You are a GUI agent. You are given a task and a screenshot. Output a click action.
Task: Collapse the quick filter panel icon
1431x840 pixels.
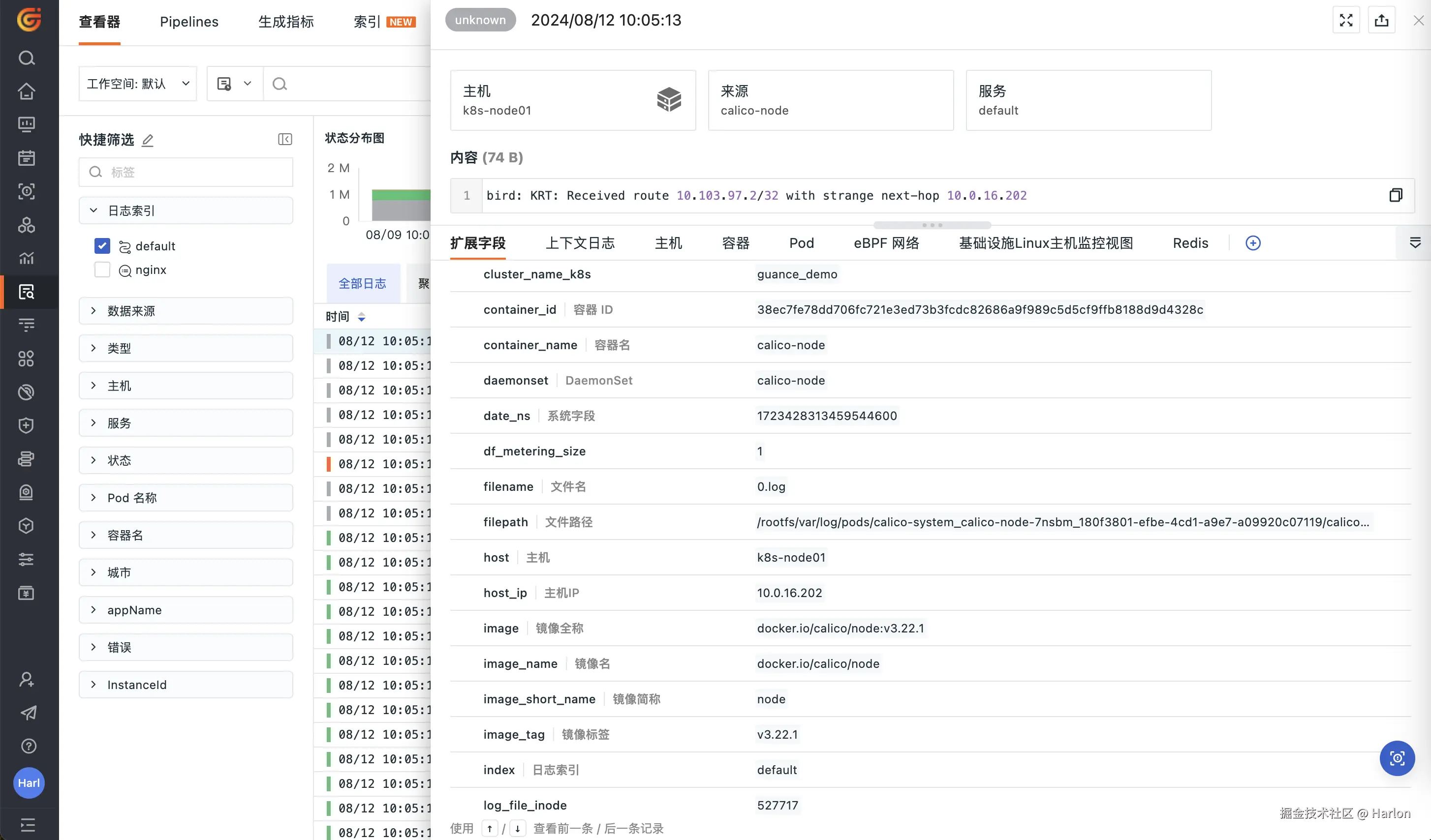pyautogui.click(x=285, y=140)
